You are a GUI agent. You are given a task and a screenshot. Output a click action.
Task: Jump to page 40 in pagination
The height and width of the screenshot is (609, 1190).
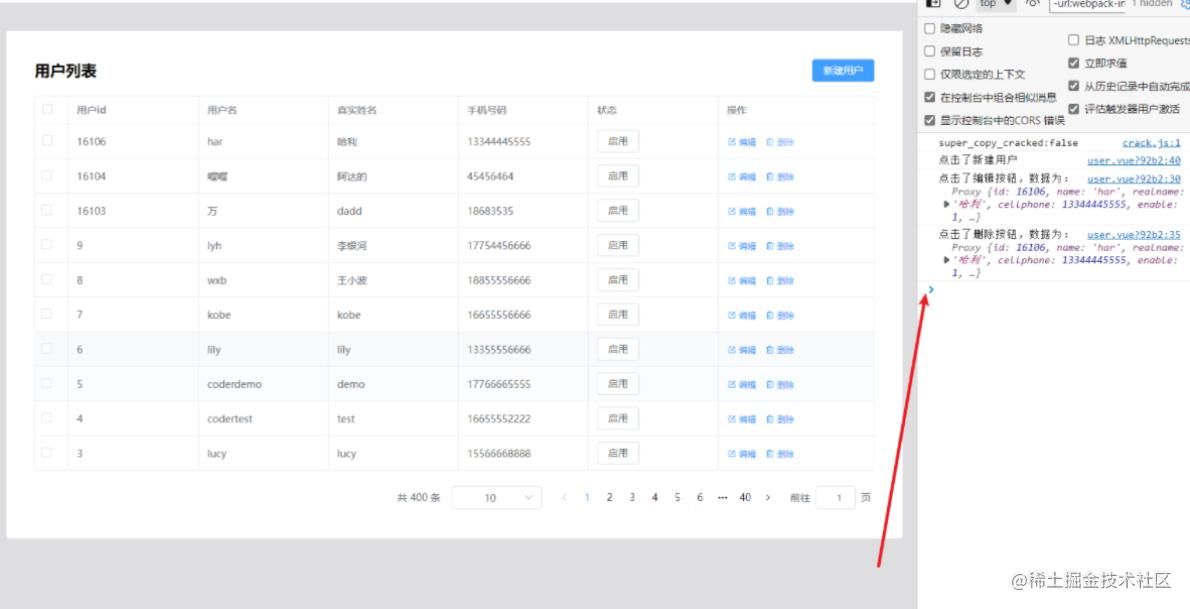745,498
